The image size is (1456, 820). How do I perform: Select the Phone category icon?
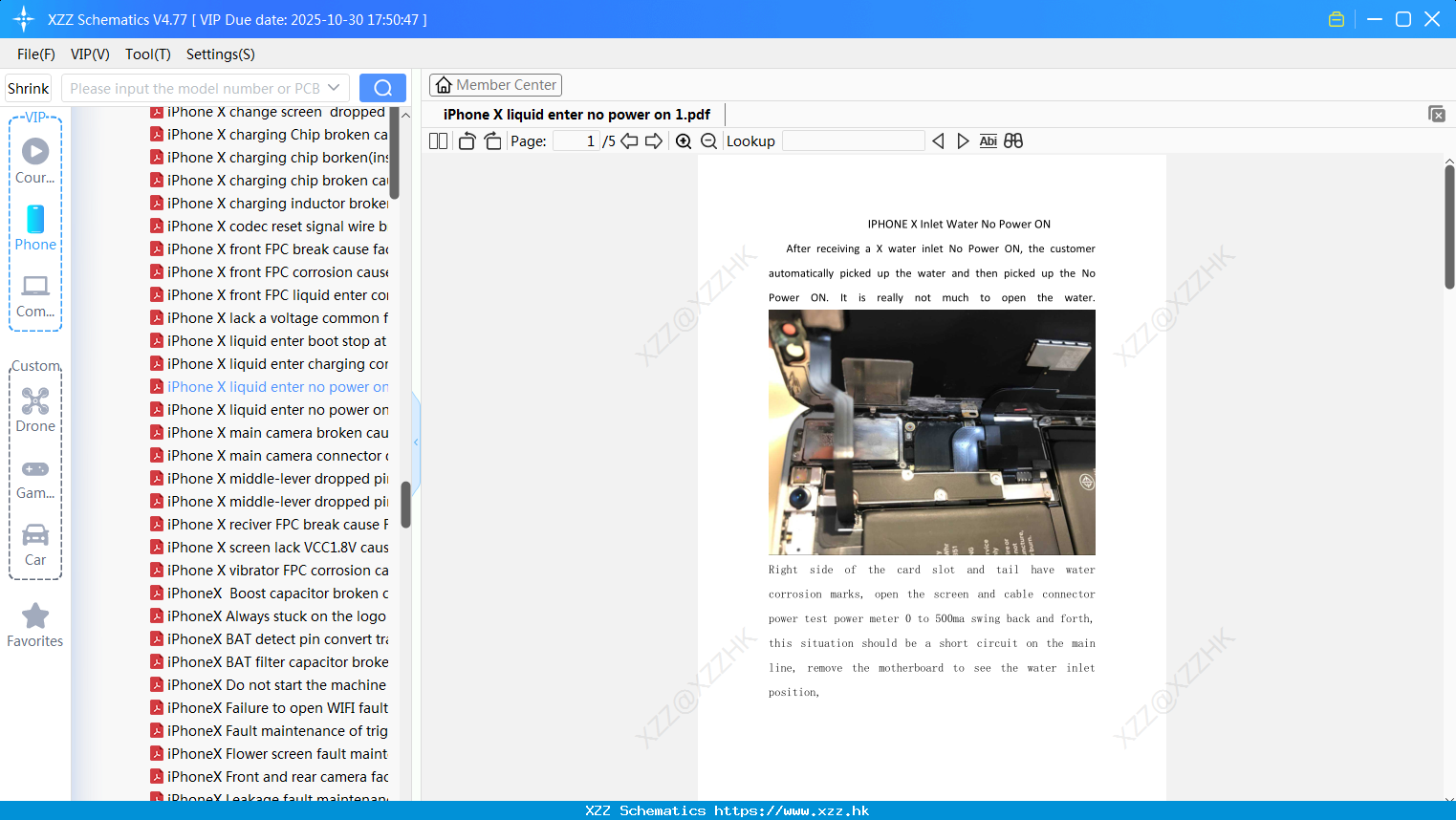[35, 227]
